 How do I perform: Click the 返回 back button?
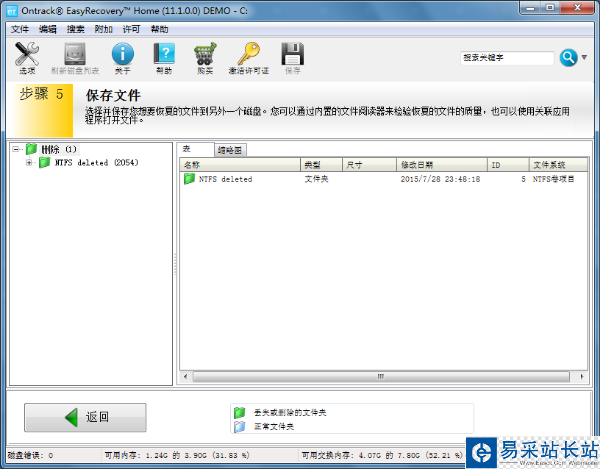pyautogui.click(x=85, y=417)
